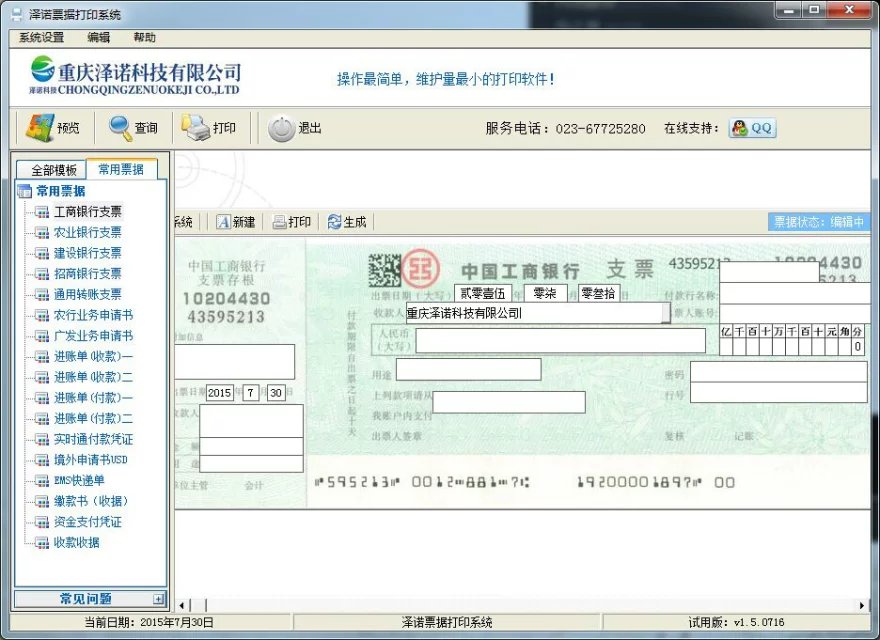The image size is (880, 640).
Task: Select the 招商银行支票 template icon
Action: (42, 274)
